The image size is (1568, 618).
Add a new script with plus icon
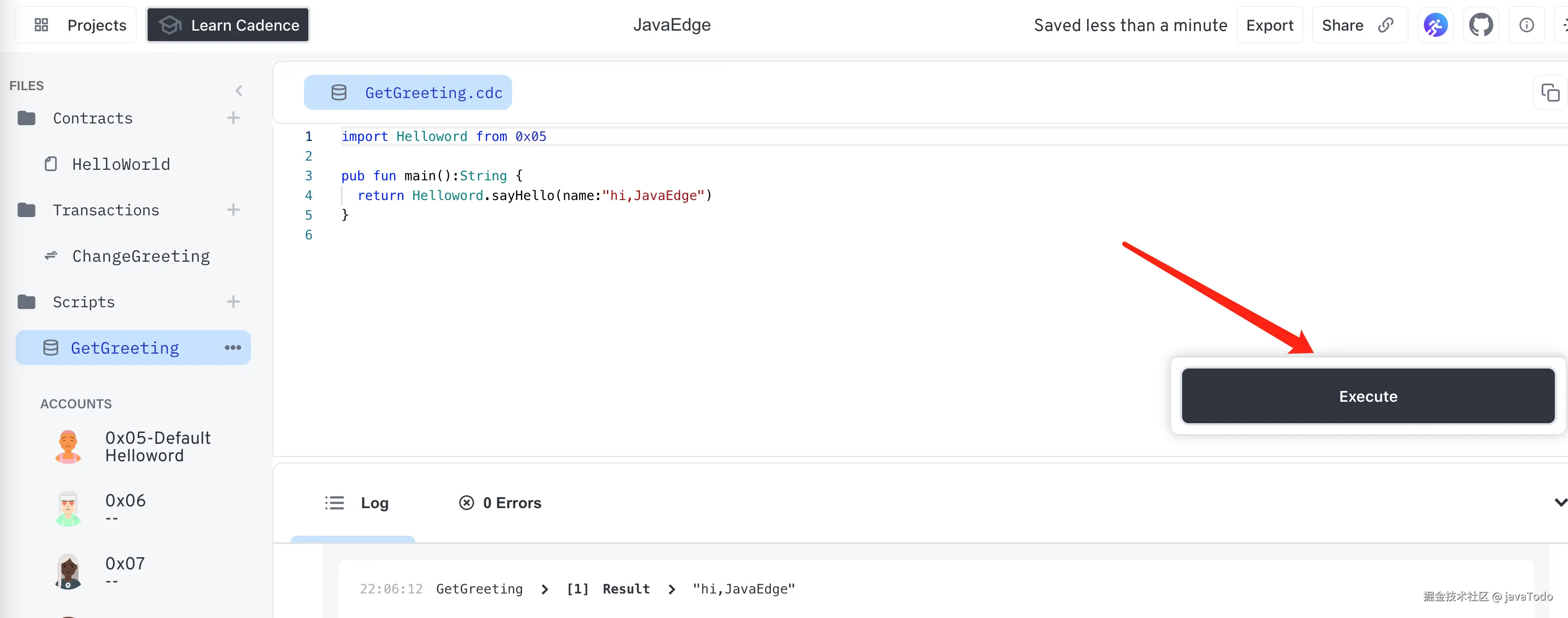click(233, 302)
